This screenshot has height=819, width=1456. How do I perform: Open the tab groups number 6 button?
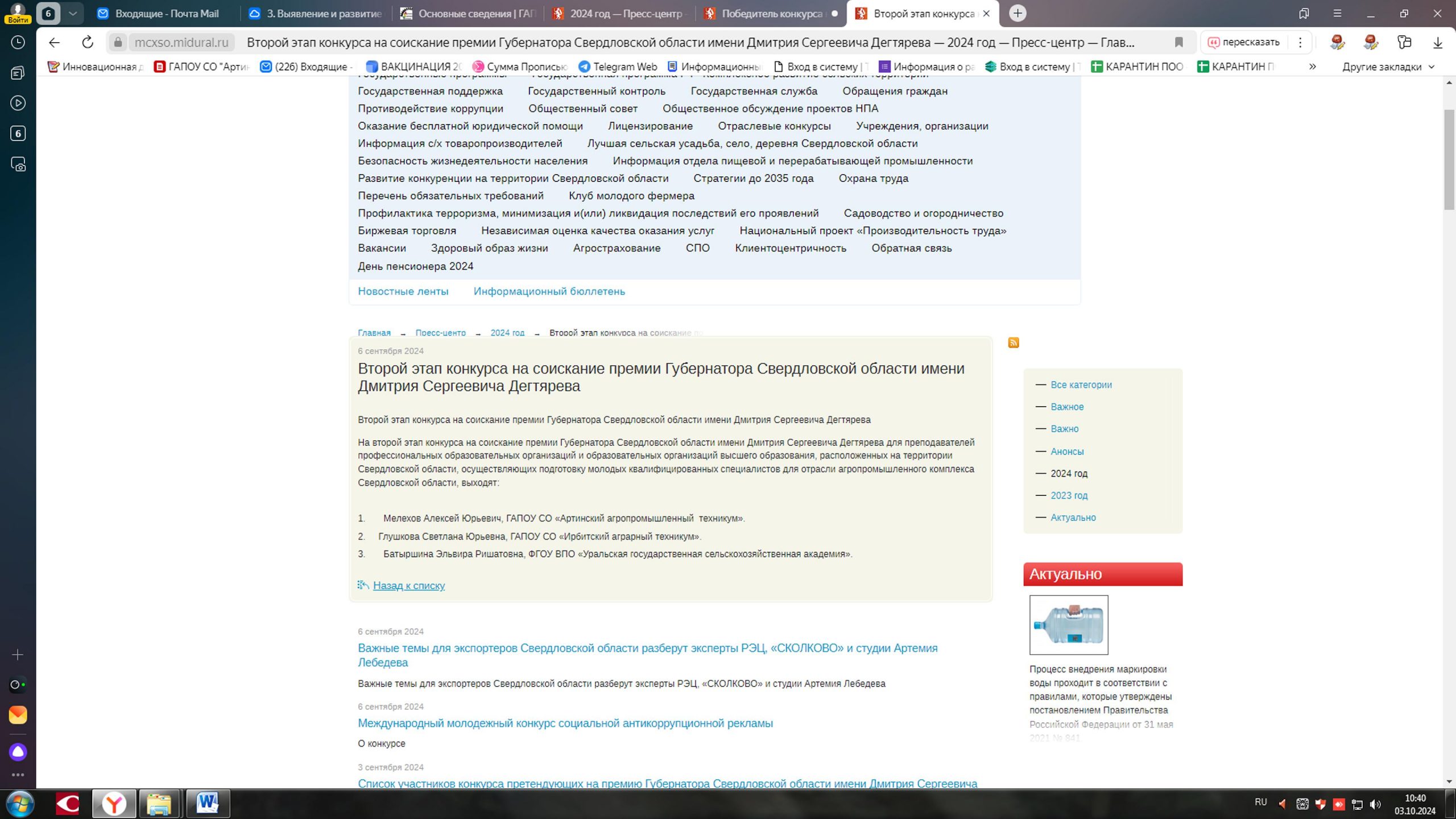(48, 14)
